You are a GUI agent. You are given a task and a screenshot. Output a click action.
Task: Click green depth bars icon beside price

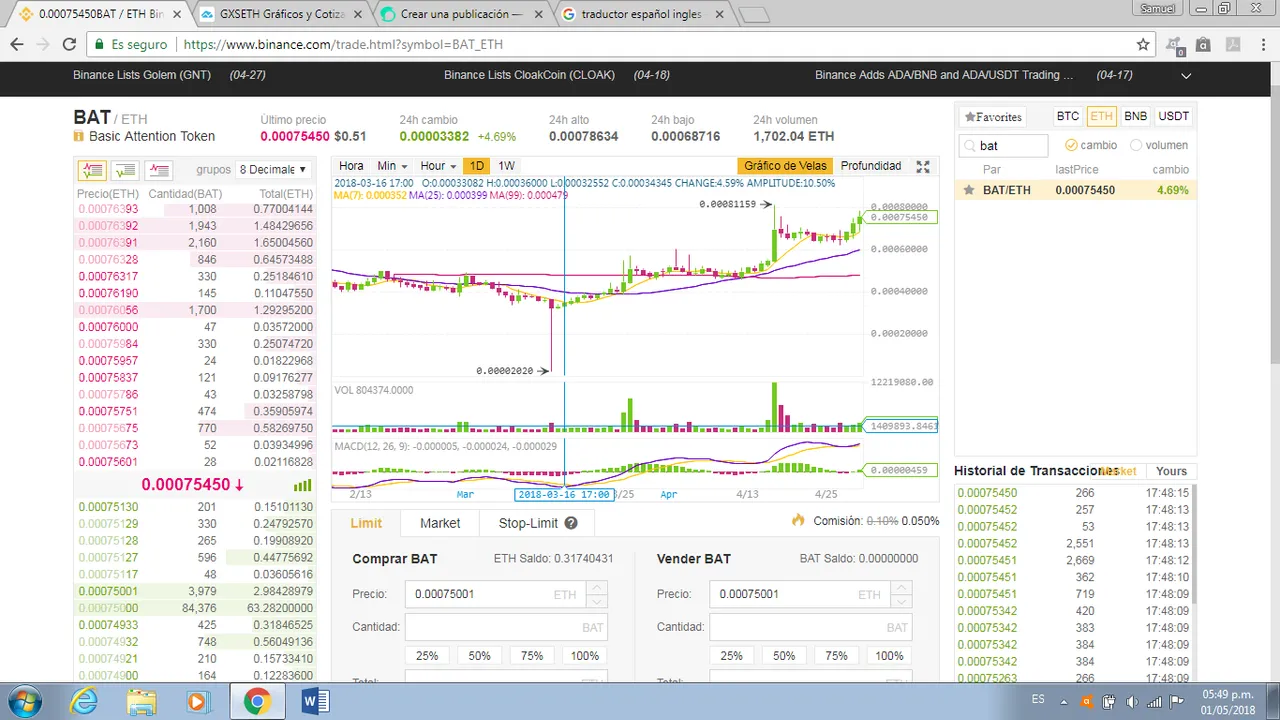click(x=302, y=485)
